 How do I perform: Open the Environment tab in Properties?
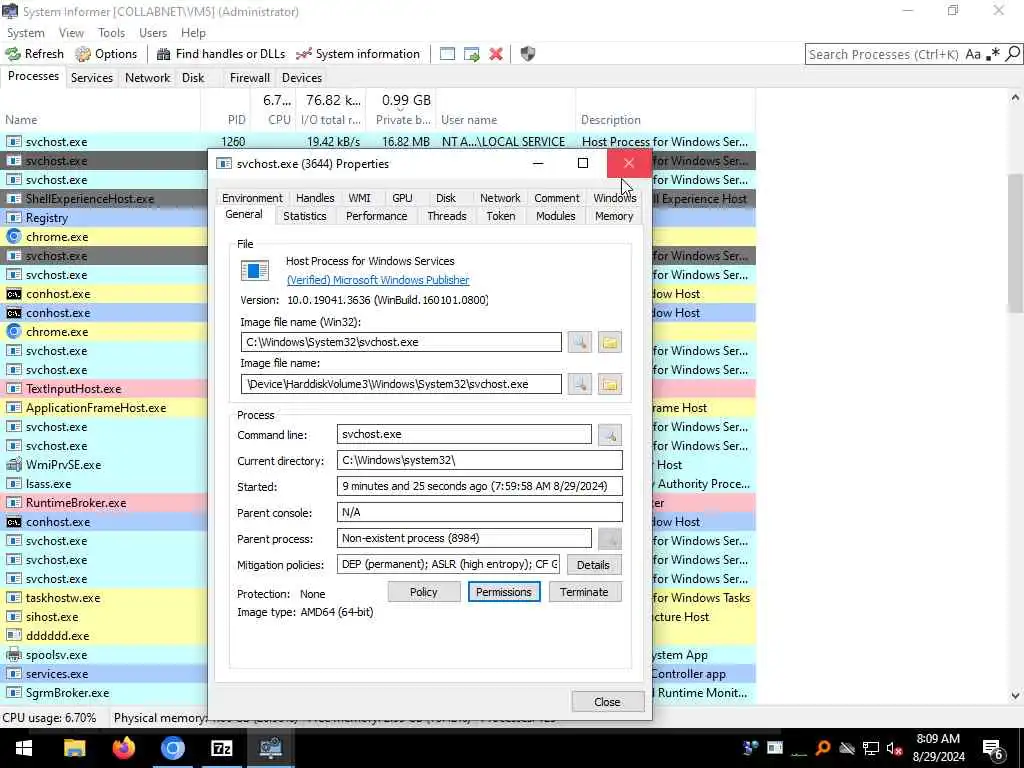(x=252, y=198)
